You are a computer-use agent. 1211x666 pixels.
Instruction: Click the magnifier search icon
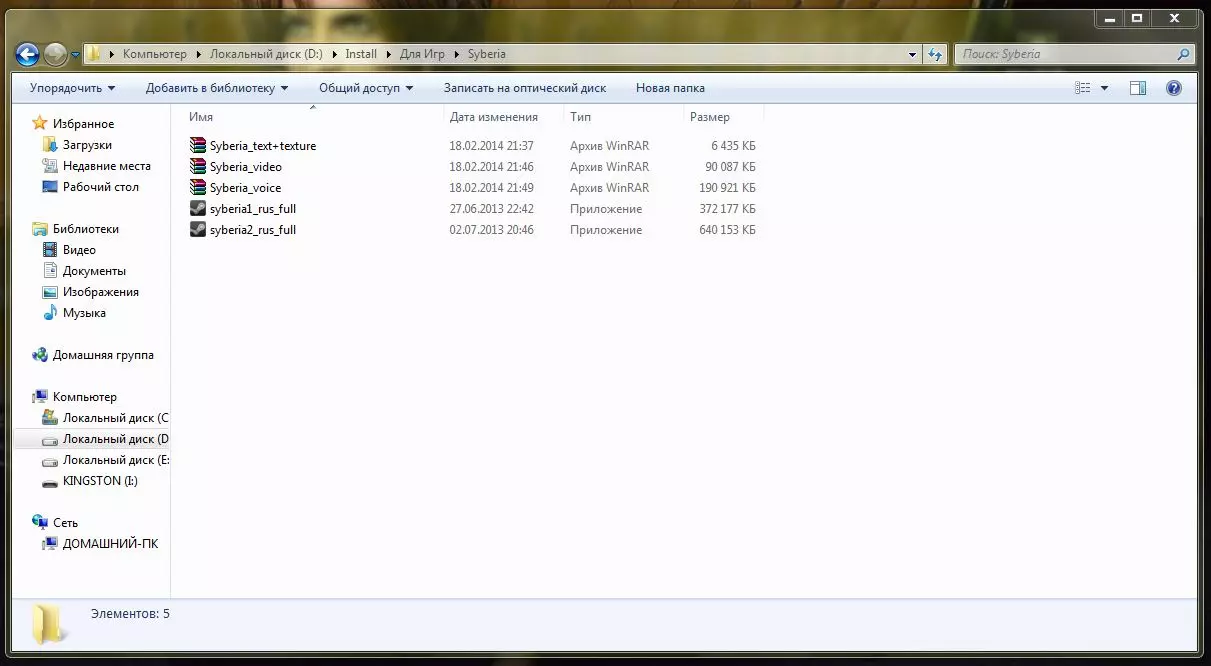coord(1184,55)
